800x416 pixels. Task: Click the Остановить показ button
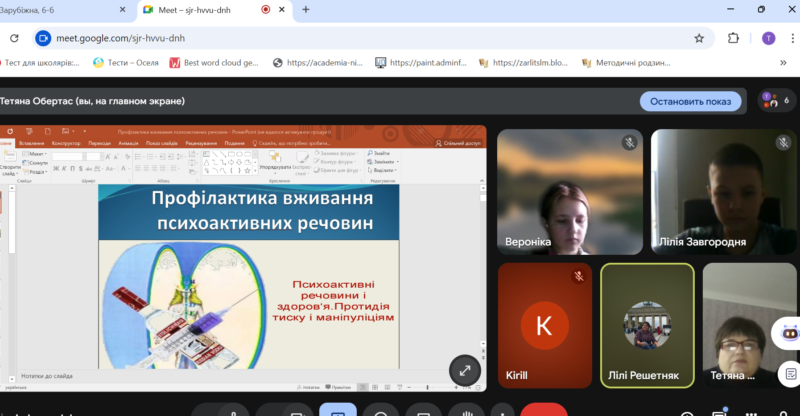(x=691, y=101)
